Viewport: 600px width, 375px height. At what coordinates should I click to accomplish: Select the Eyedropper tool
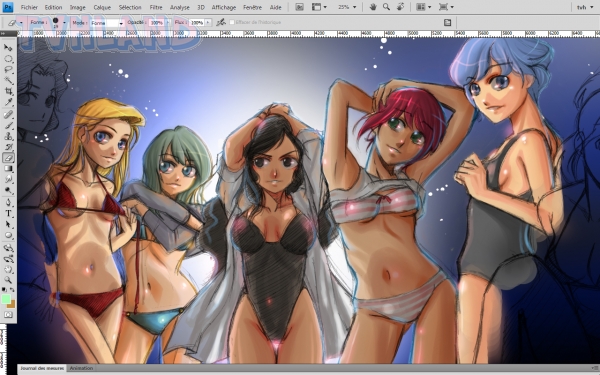[8, 102]
